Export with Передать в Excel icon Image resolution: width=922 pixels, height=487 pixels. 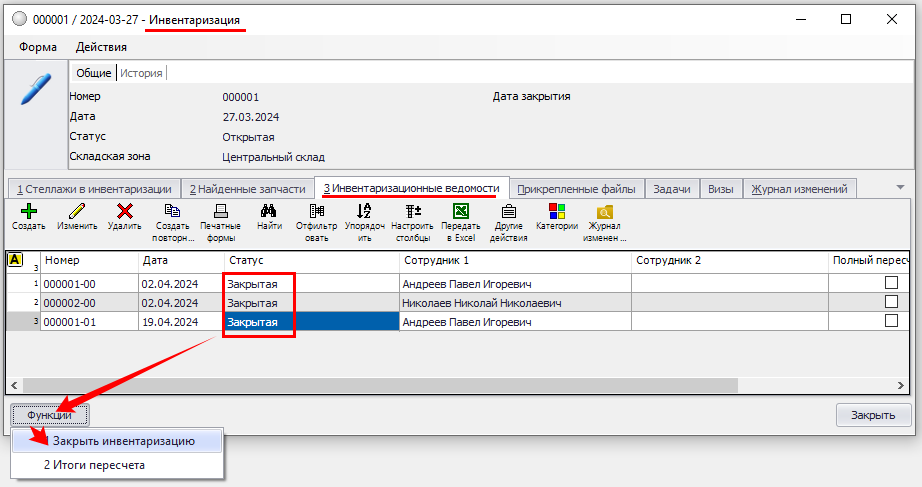coord(461,212)
